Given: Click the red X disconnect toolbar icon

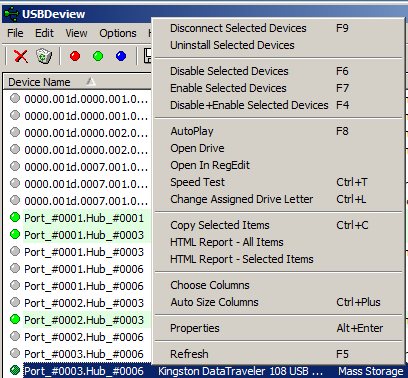Looking at the screenshot, I should point(21,56).
